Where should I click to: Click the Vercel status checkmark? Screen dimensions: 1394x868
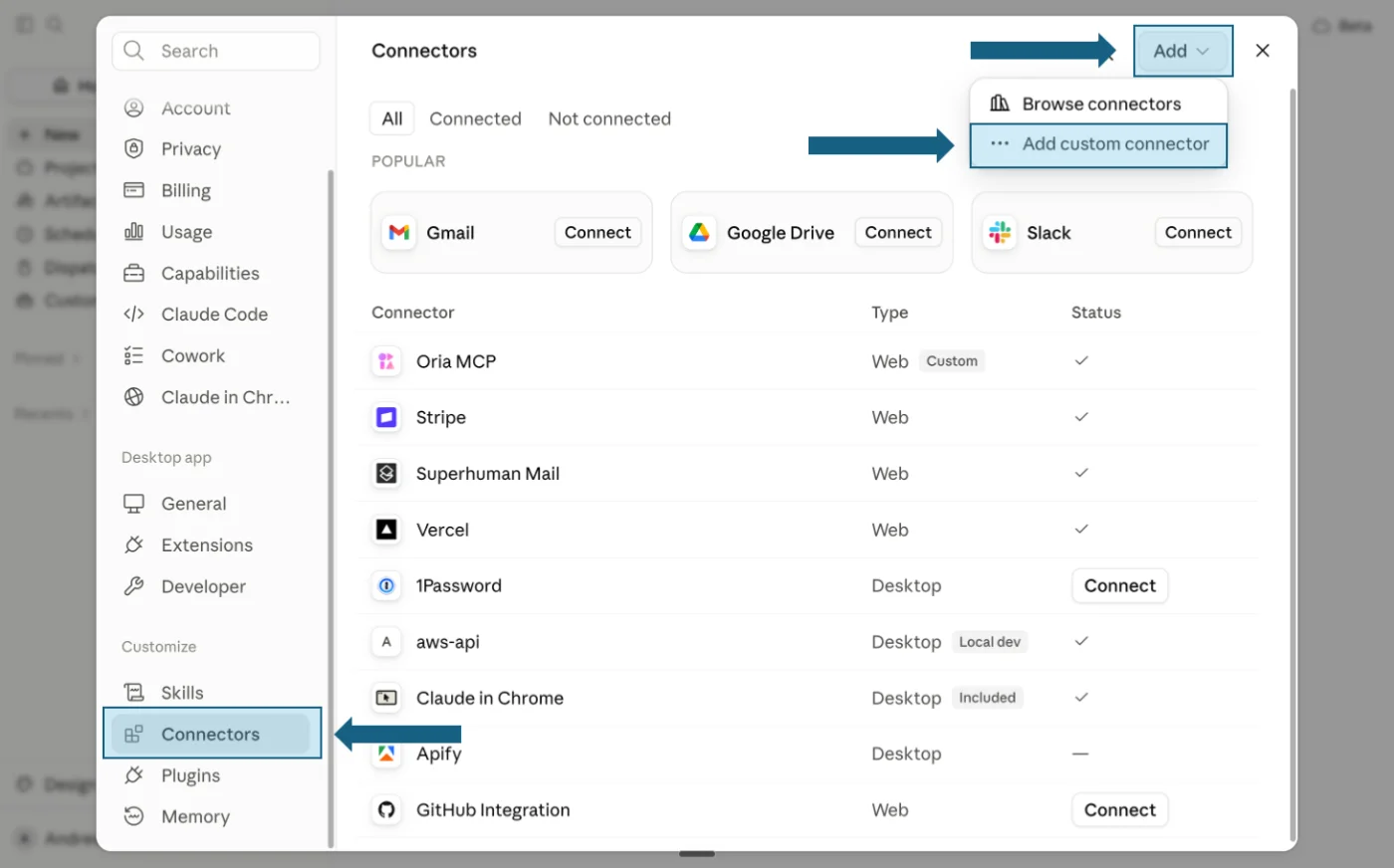pyautogui.click(x=1081, y=529)
